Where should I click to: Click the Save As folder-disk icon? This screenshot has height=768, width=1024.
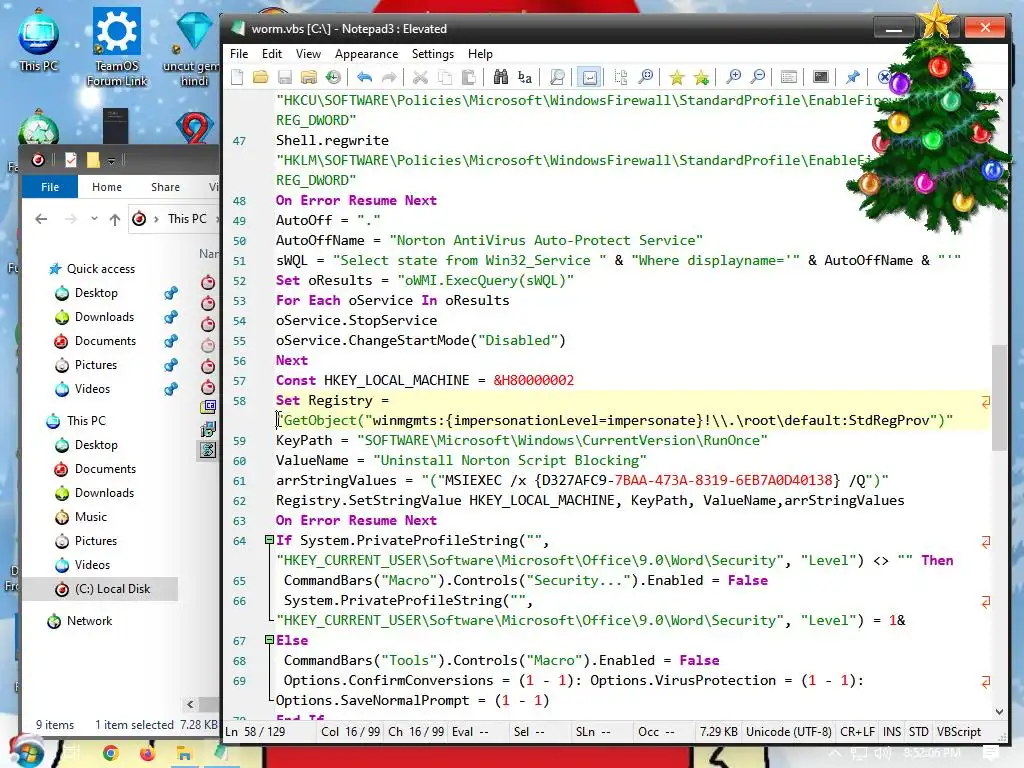(x=309, y=78)
